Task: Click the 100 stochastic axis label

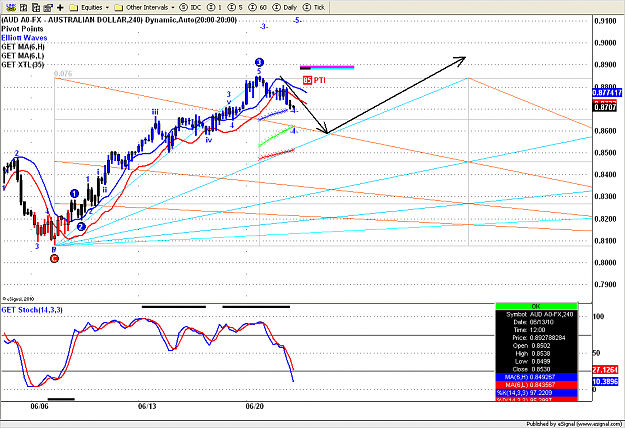Action: (599, 316)
